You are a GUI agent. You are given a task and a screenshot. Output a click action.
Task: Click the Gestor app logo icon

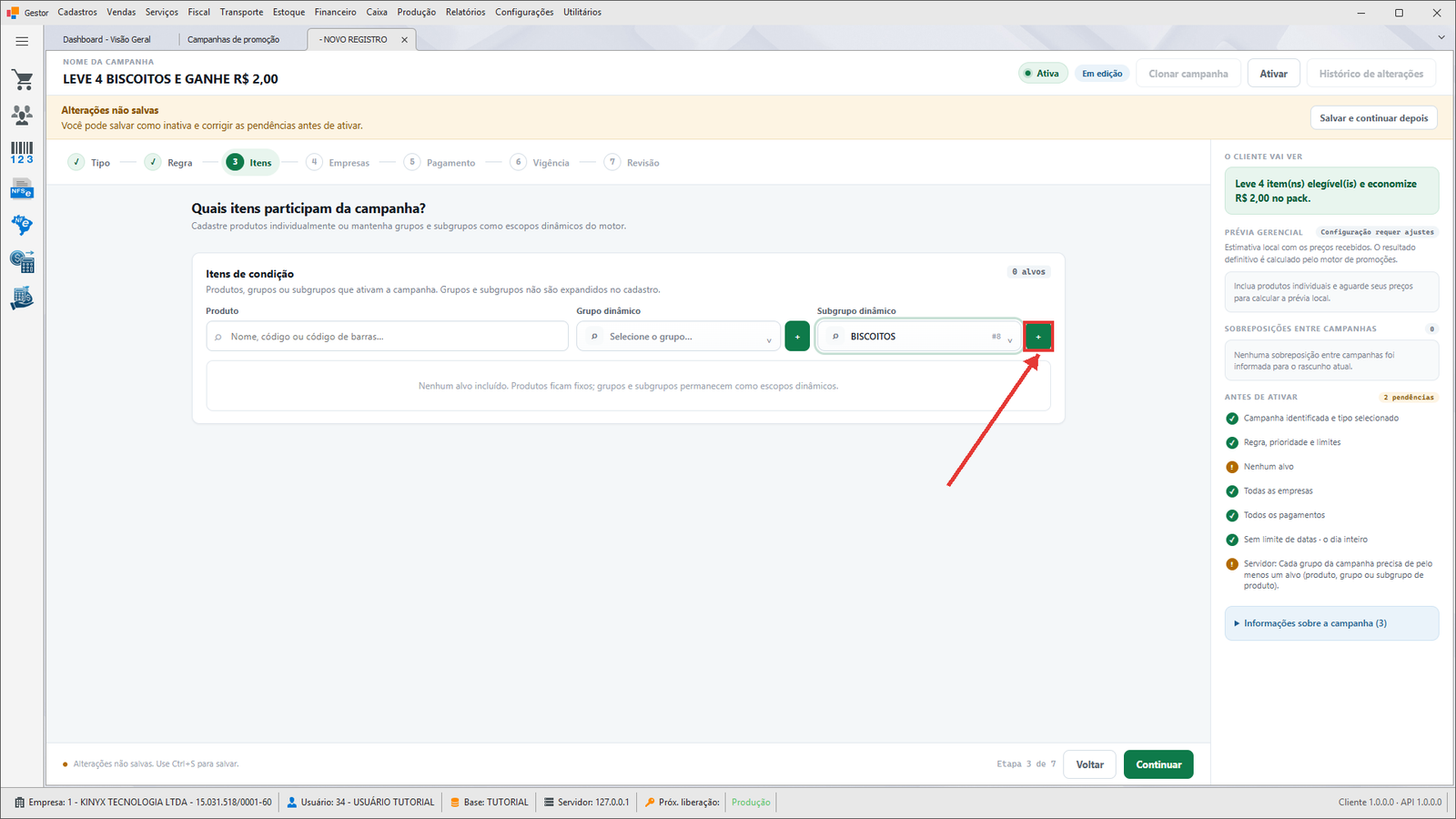point(13,13)
